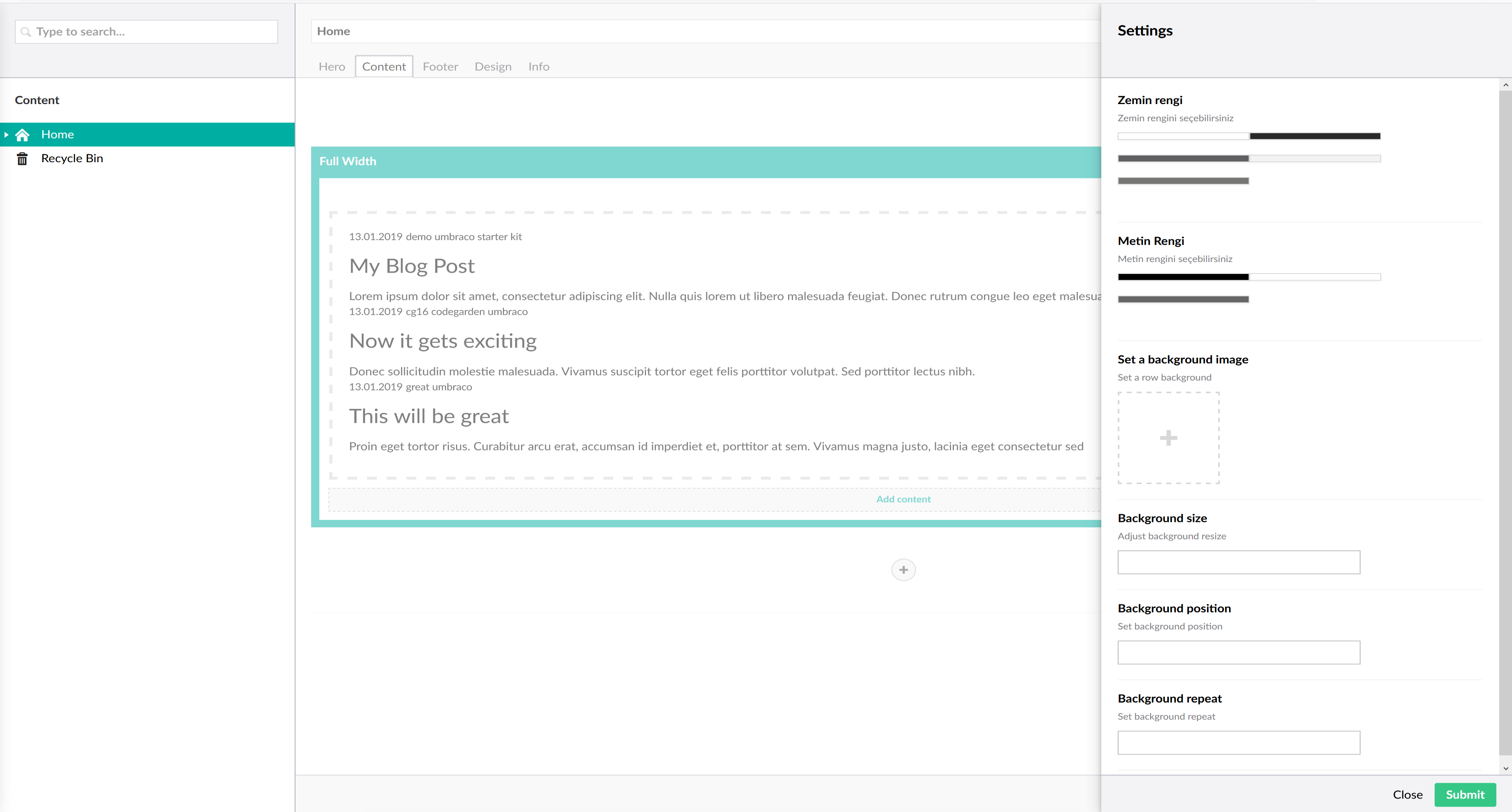The height and width of the screenshot is (812, 1512).
Task: Click '13.01.2019 cg16 codegarden umbraco' text
Action: pyautogui.click(x=438, y=311)
